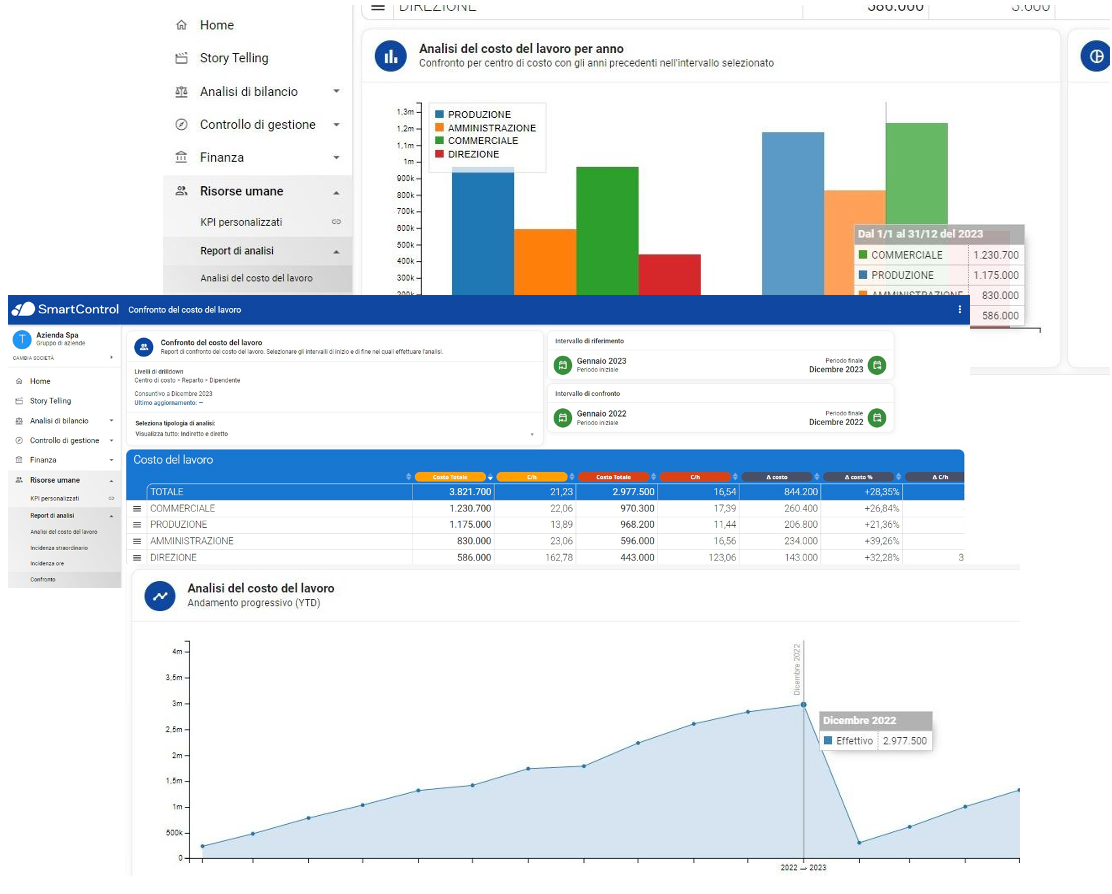Collapse Risorse umane in enlarged background sidebar

pyautogui.click(x=336, y=192)
